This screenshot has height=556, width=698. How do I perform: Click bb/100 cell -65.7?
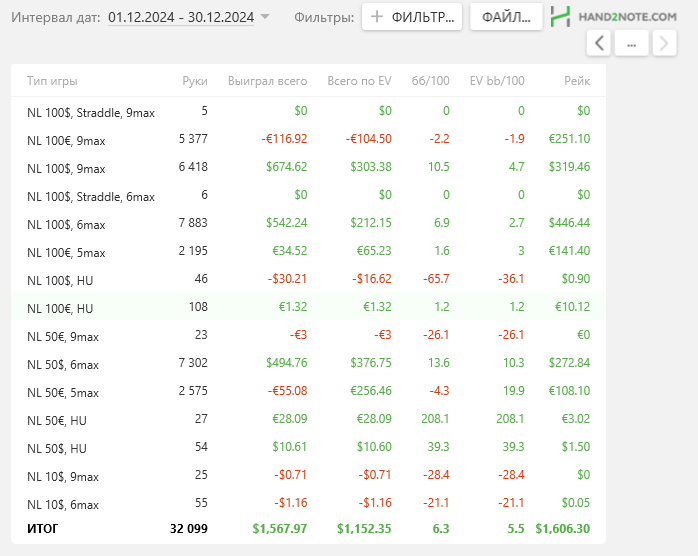(x=436, y=279)
